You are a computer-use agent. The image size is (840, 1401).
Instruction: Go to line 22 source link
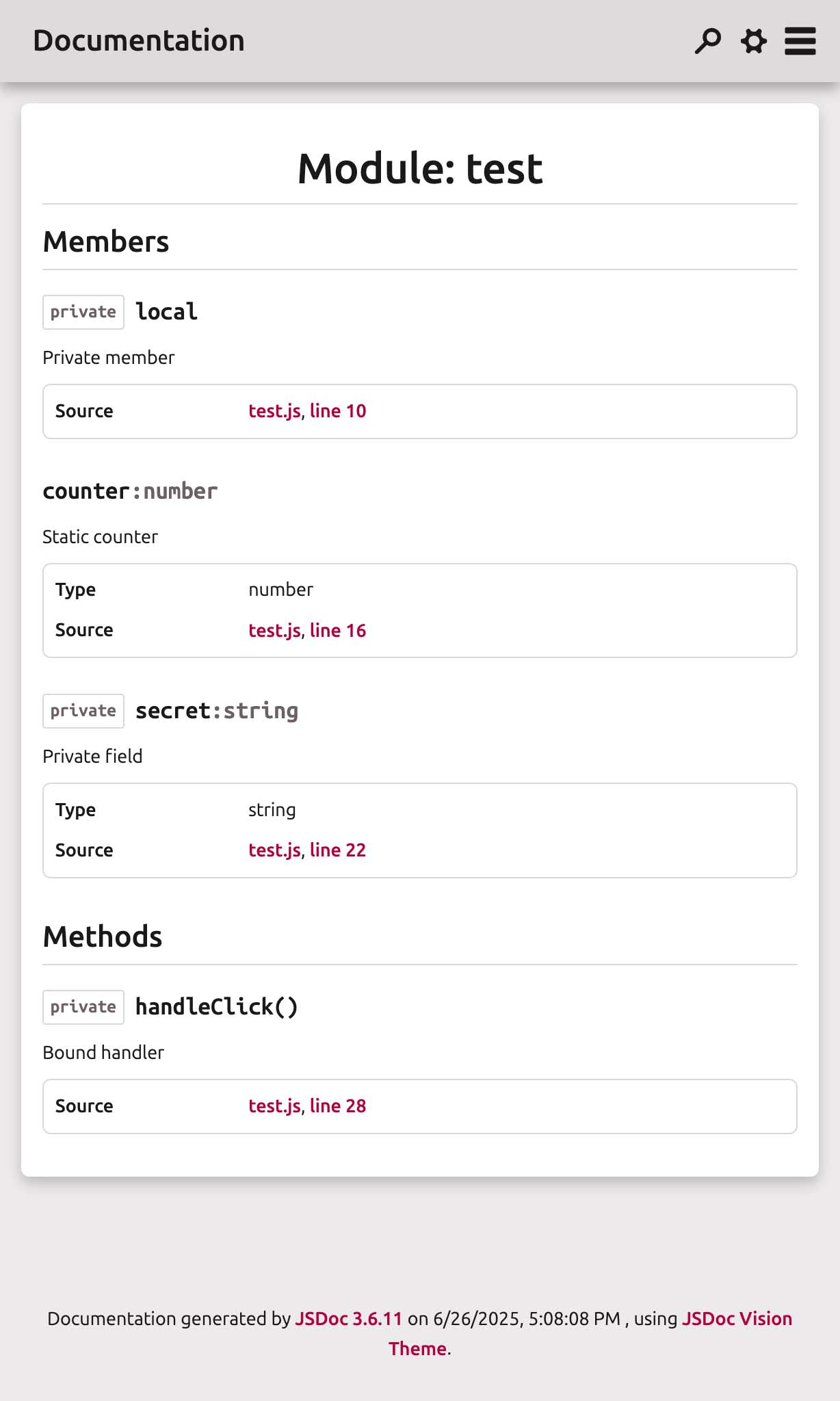tap(338, 850)
